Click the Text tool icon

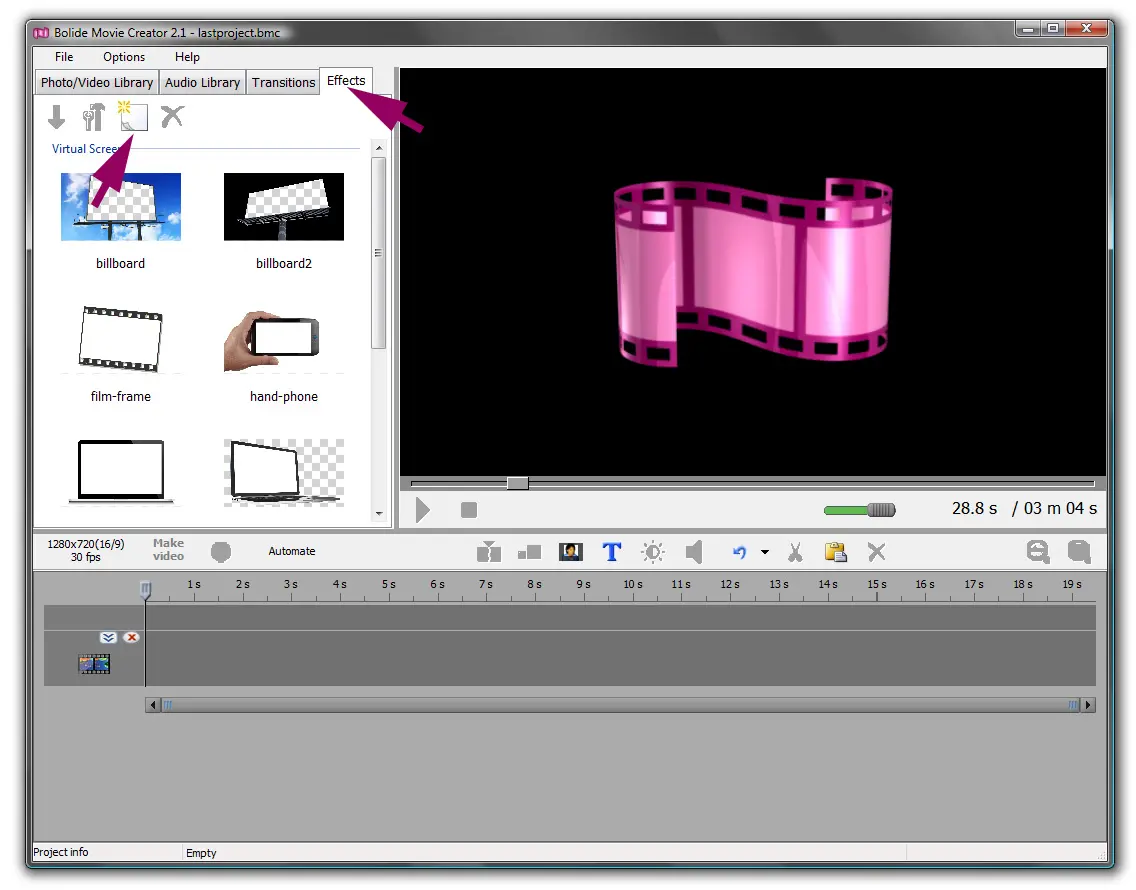point(612,552)
